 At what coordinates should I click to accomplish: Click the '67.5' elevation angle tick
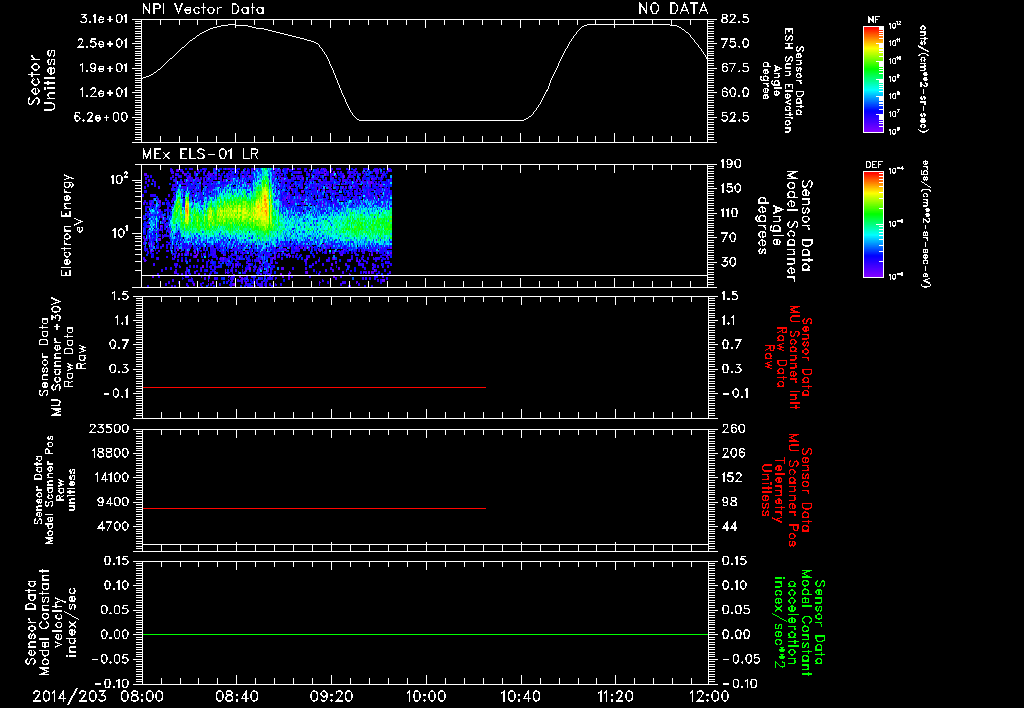(x=735, y=68)
